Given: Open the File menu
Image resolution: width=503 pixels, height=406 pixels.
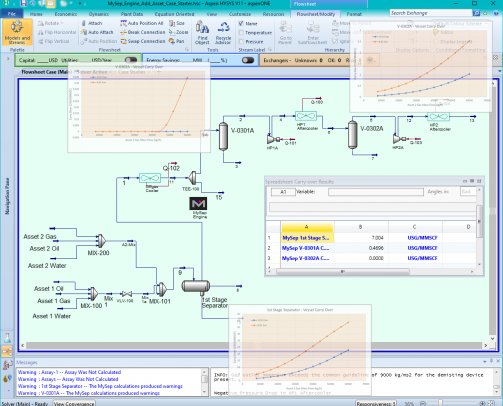Looking at the screenshot, I should 12,14.
